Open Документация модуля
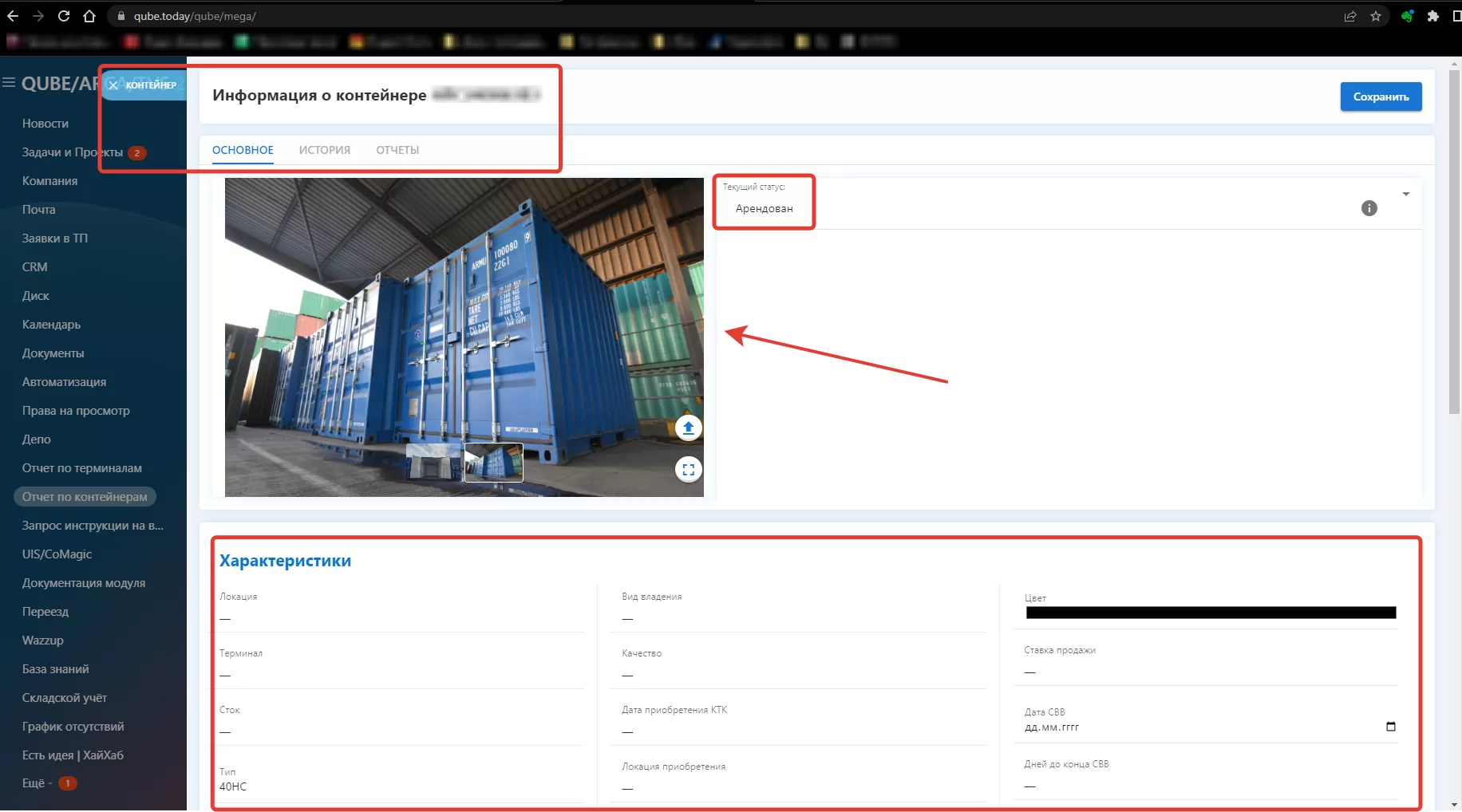This screenshot has width=1462, height=812. (x=84, y=583)
